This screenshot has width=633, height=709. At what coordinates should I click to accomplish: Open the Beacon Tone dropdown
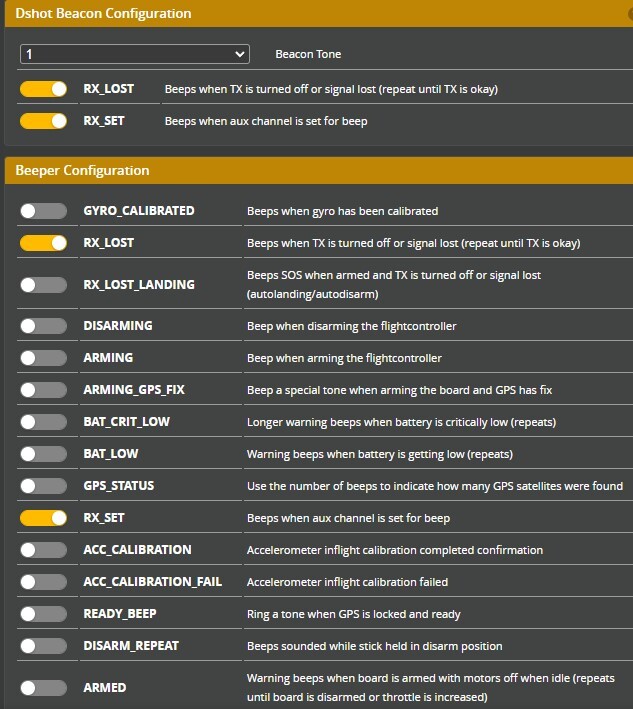[x=134, y=54]
